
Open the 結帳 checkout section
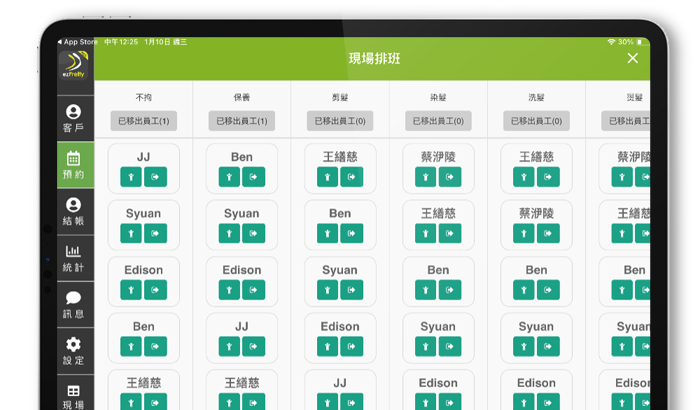(x=74, y=211)
